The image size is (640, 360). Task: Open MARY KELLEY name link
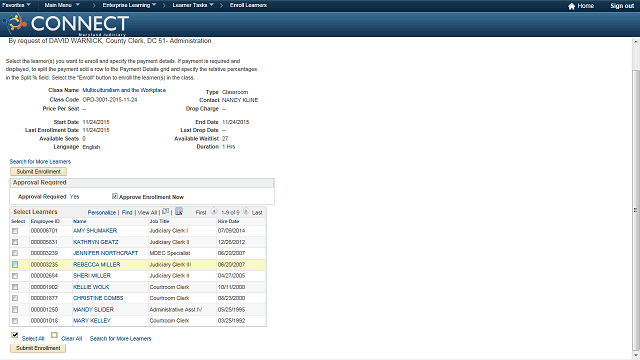click(92, 321)
